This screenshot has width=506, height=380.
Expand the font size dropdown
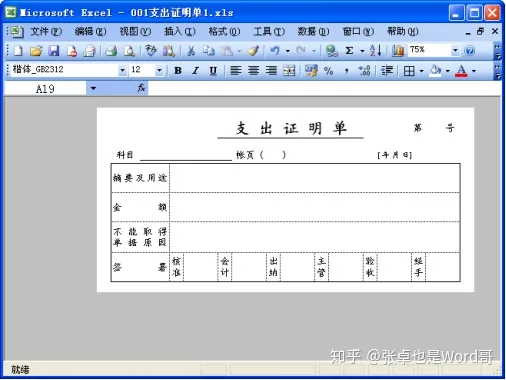(x=159, y=70)
